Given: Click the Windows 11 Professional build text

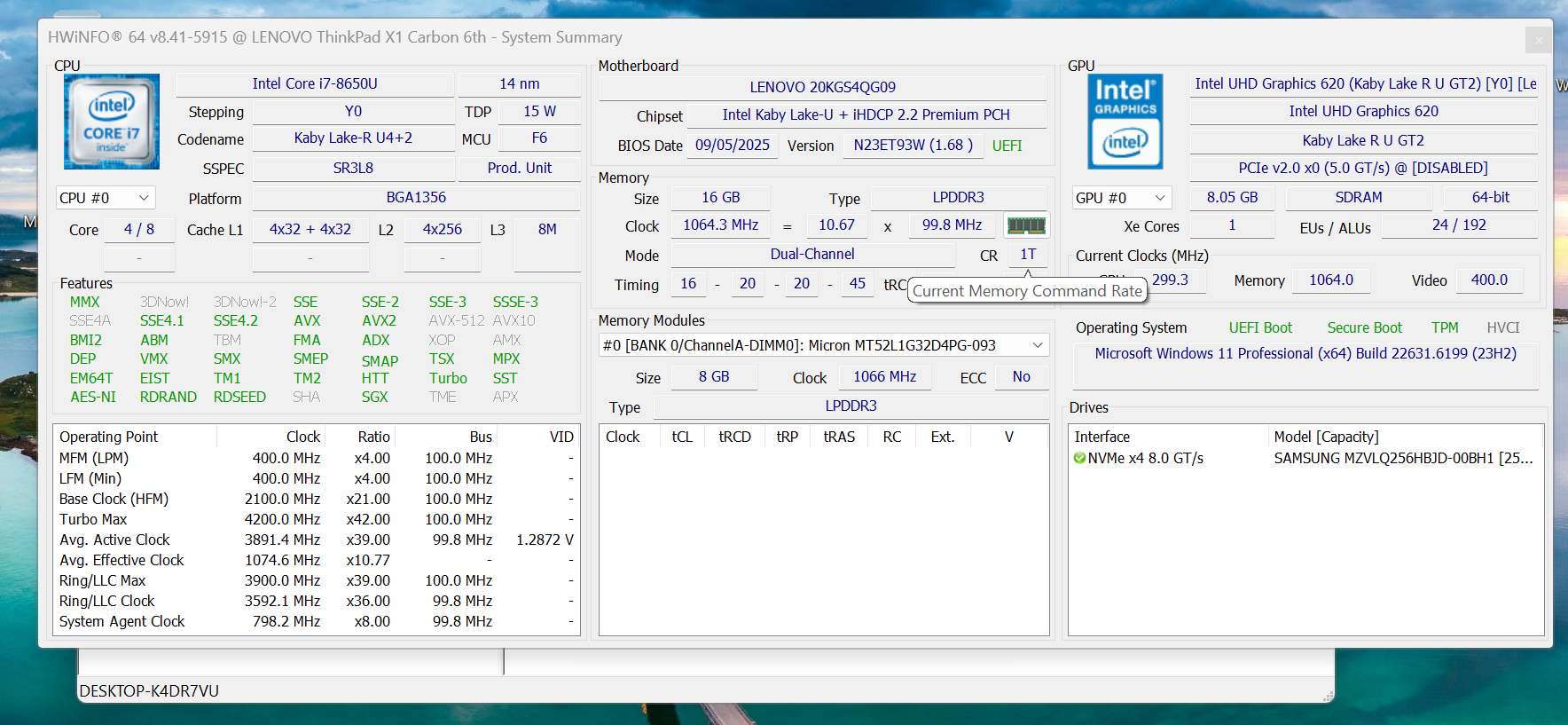Looking at the screenshot, I should point(1305,353).
